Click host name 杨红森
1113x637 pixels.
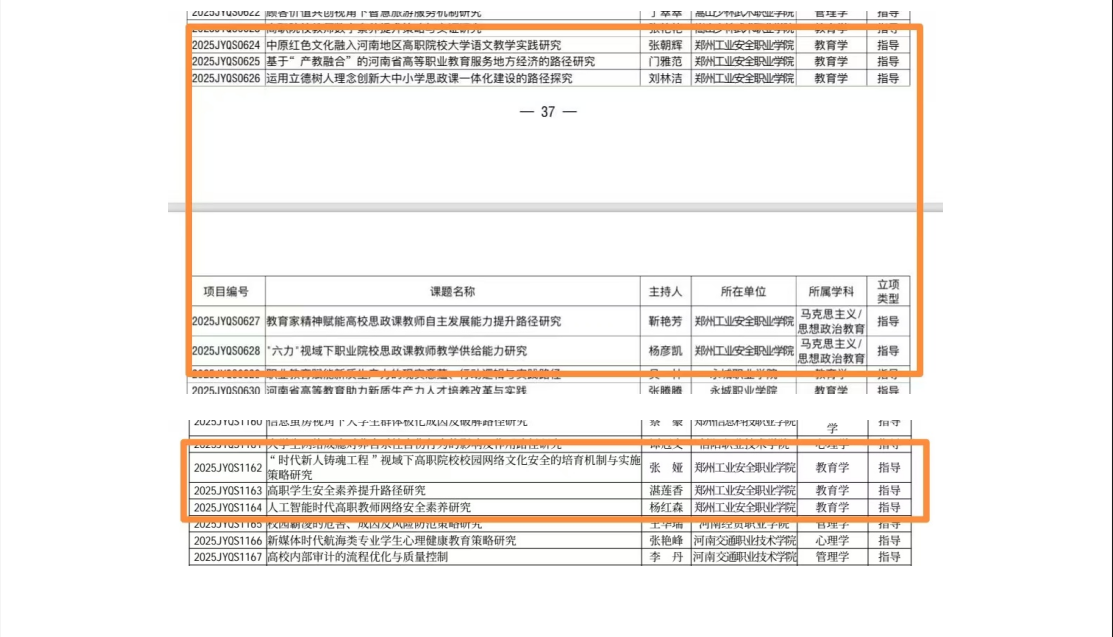(x=666, y=508)
